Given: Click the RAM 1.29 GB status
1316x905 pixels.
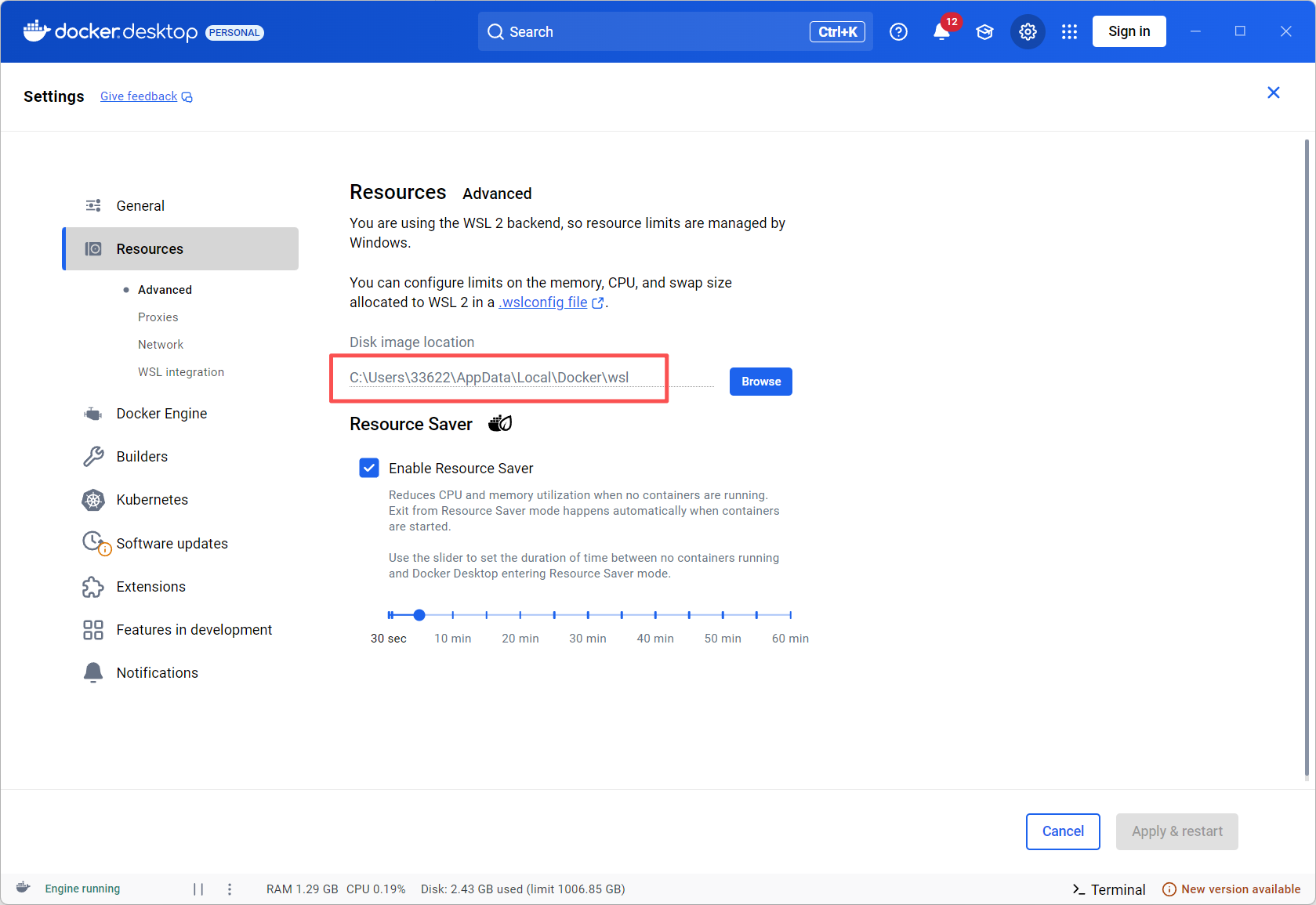Looking at the screenshot, I should point(302,889).
